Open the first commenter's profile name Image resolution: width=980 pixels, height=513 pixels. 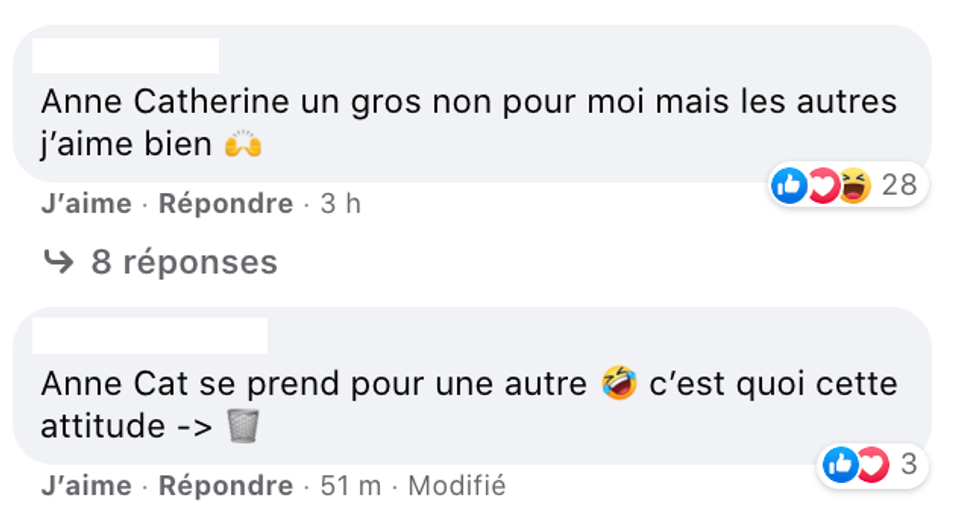tap(125, 56)
